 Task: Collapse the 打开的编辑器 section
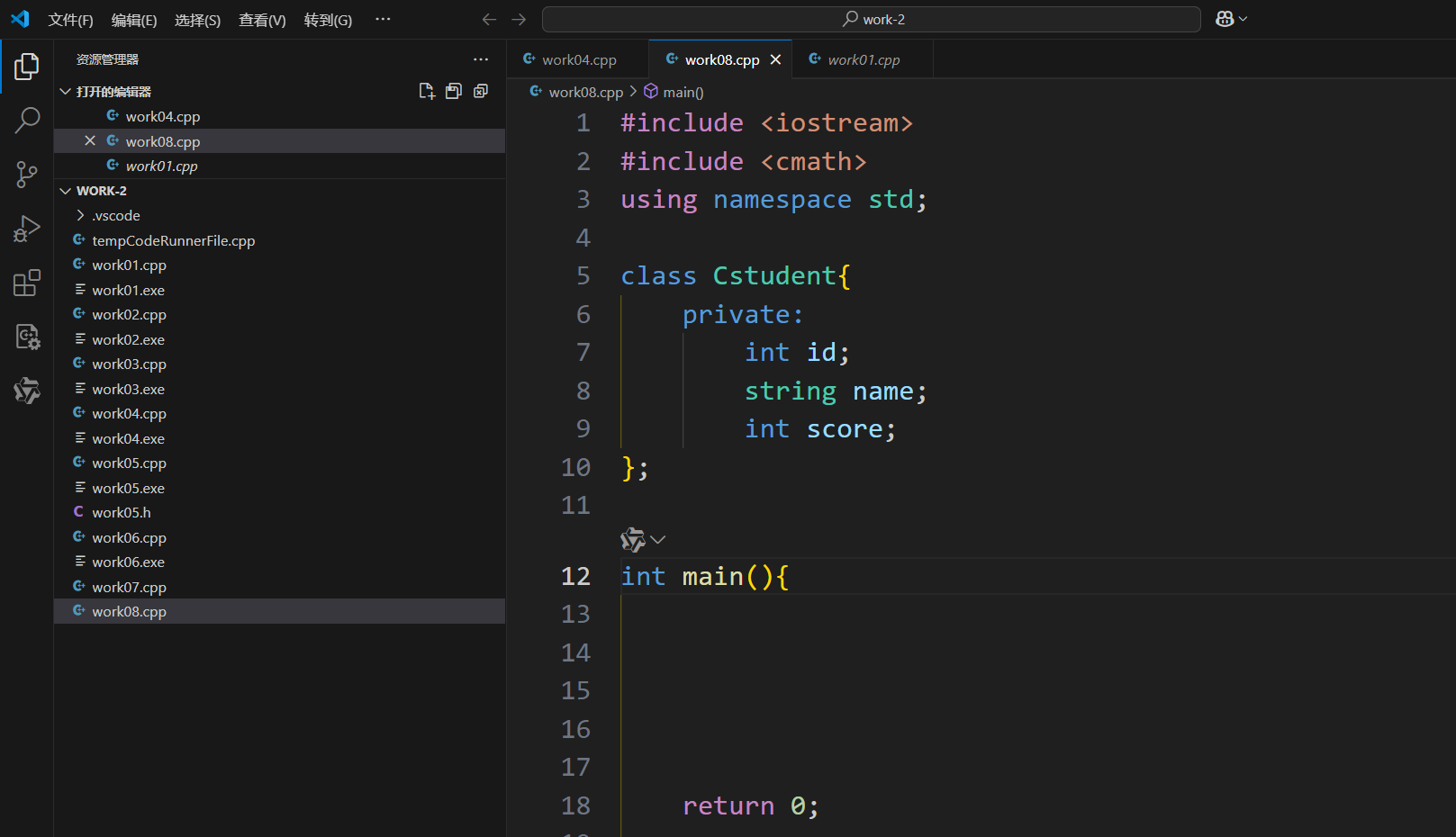[65, 91]
